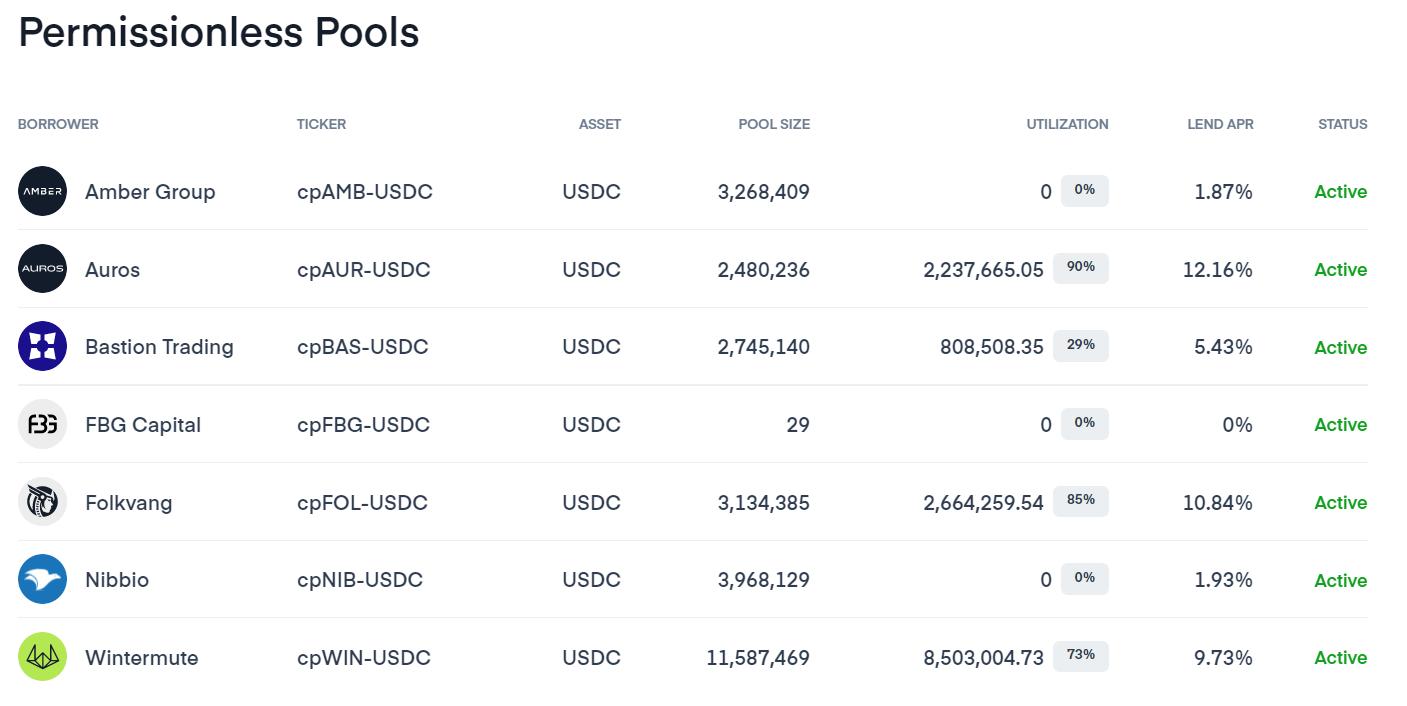1407x706 pixels.
Task: Click the 90% utilization badge for Auros
Action: click(1081, 268)
